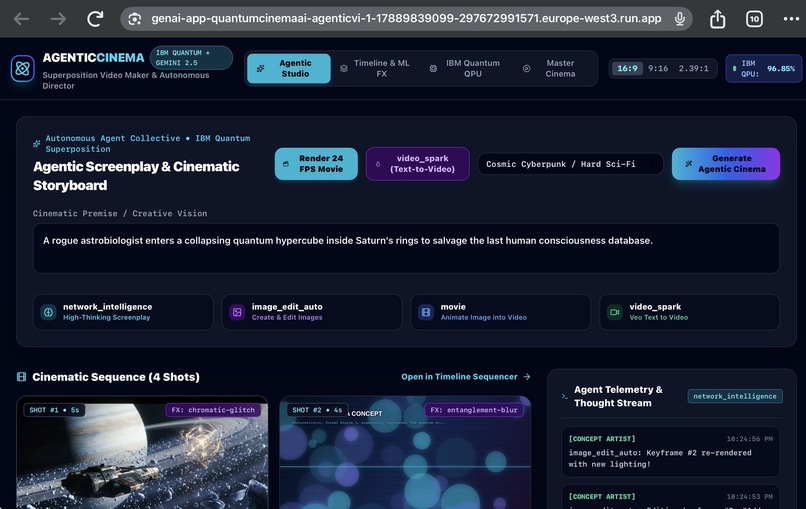806x509 pixels.
Task: Go forward with the browser forward arrow
Action: pos(58,19)
